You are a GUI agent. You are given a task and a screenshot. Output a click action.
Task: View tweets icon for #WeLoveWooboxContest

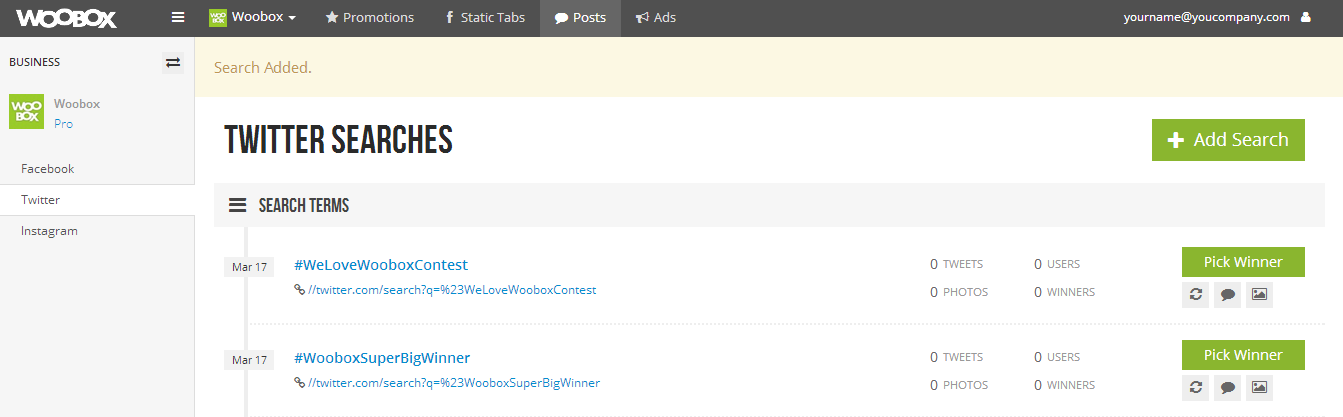pos(1227,294)
